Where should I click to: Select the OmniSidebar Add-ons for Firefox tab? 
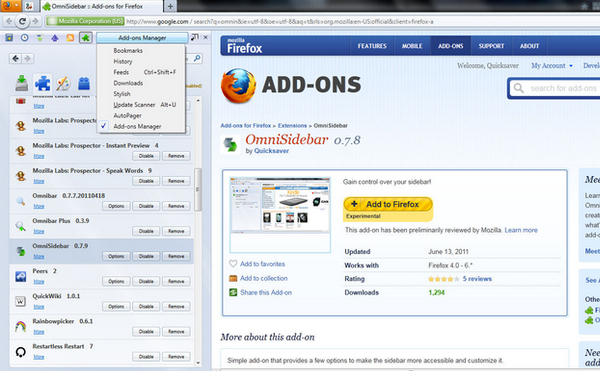tap(101, 6)
